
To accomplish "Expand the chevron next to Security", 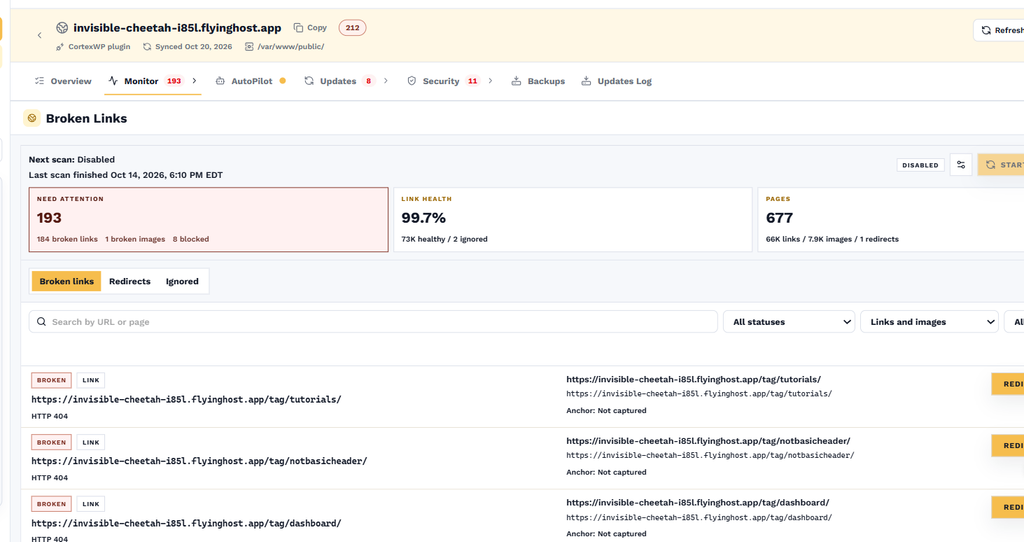I will point(490,81).
